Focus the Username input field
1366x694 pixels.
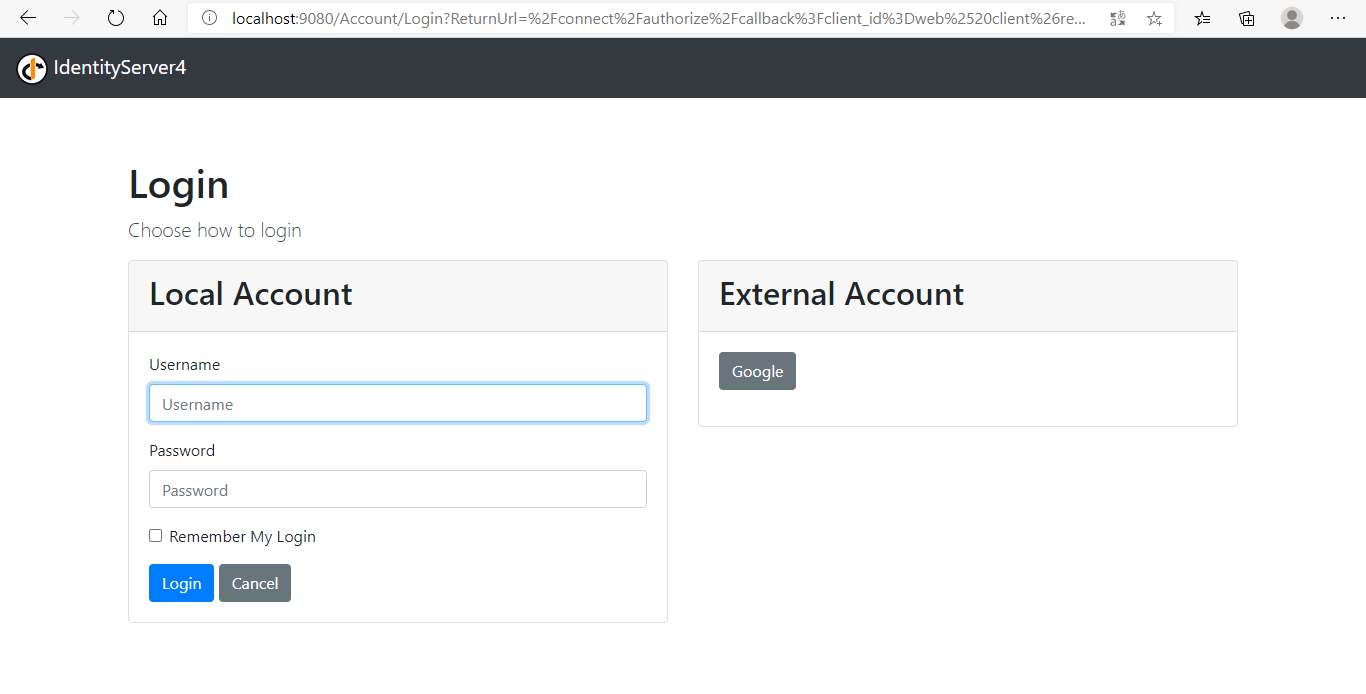(x=398, y=403)
